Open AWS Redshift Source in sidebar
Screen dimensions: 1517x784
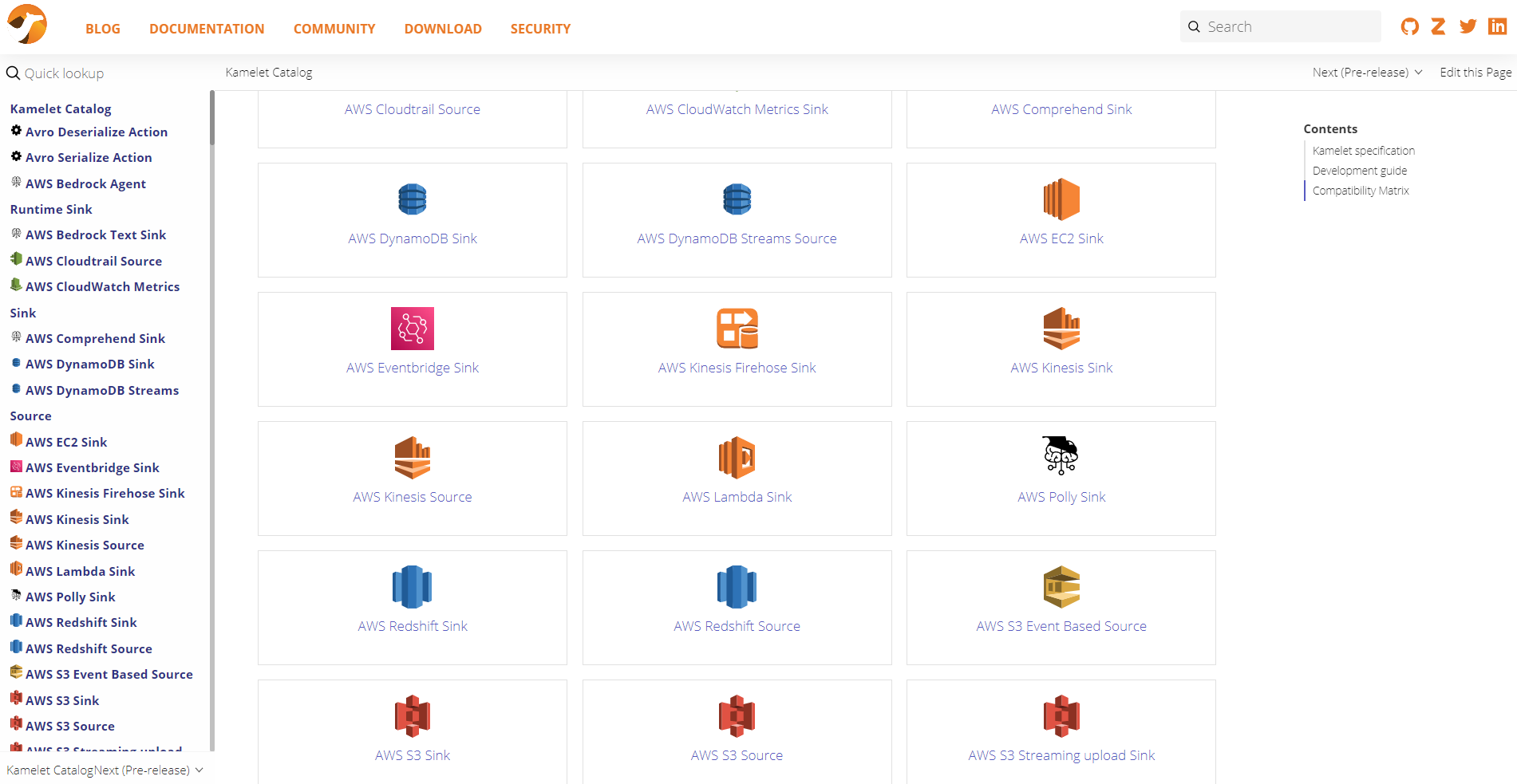(x=89, y=648)
